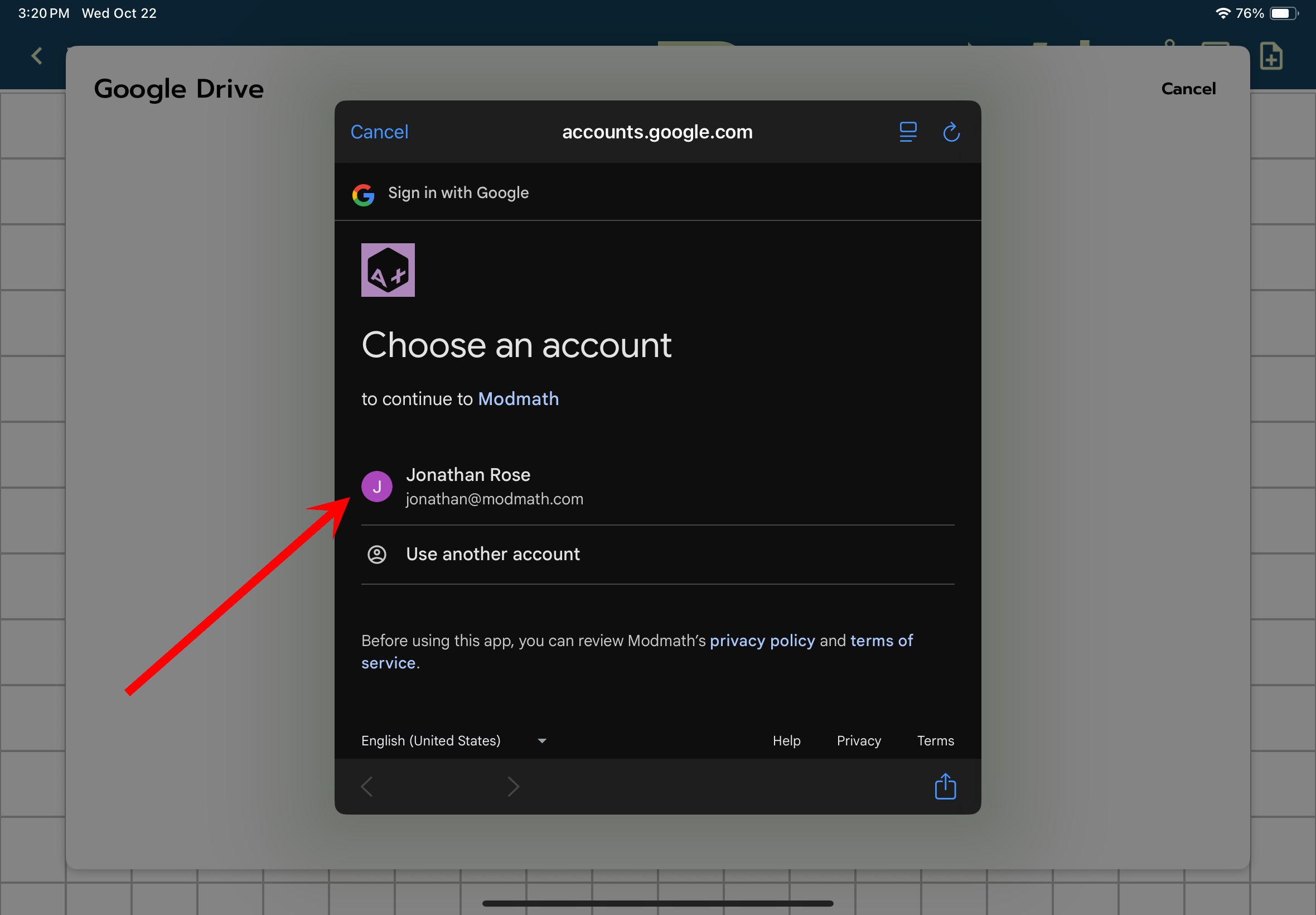Image resolution: width=1316 pixels, height=915 pixels.
Task: Open Modmath's privacy policy link
Action: coord(762,641)
